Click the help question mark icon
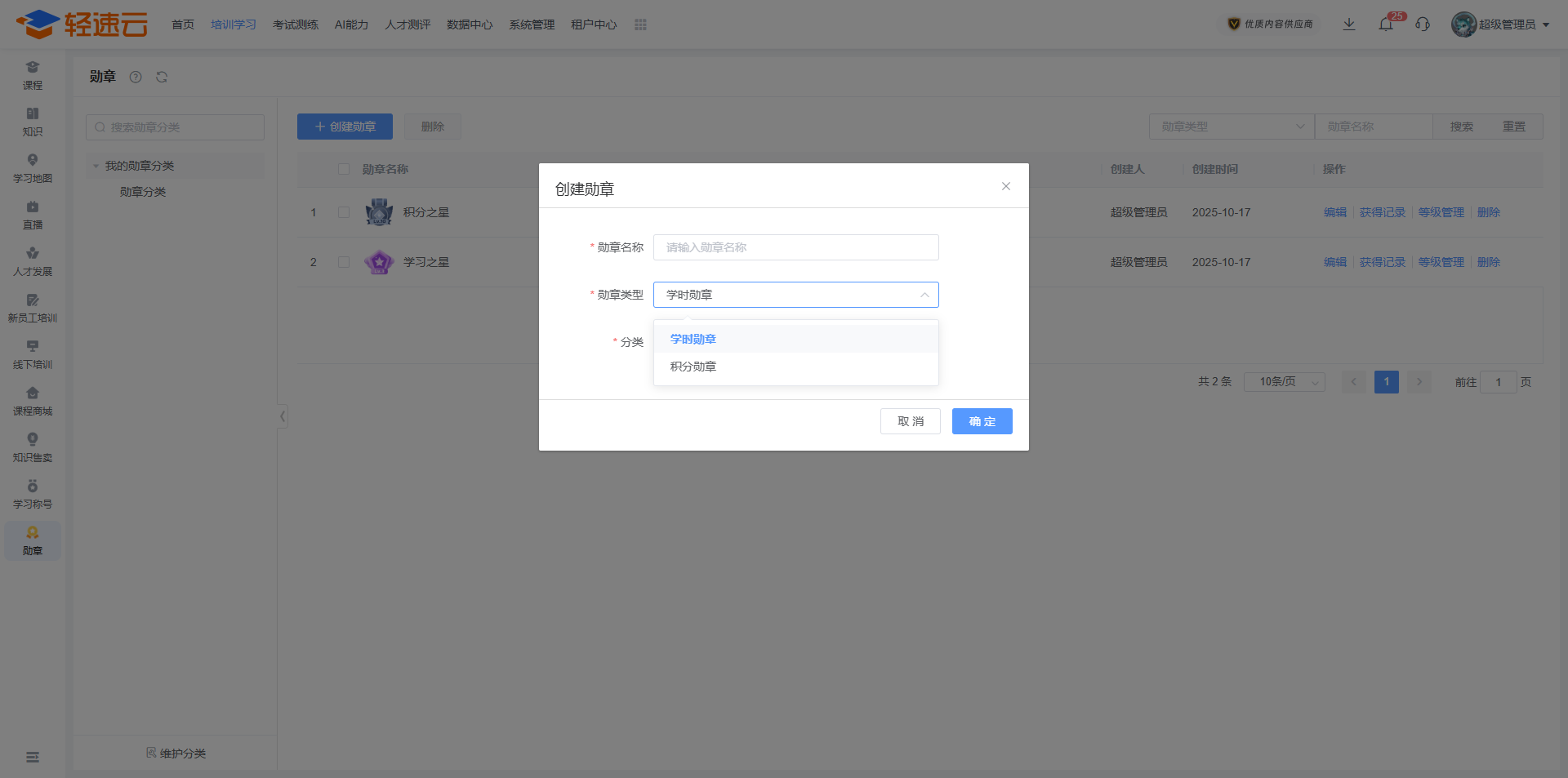 coord(136,77)
